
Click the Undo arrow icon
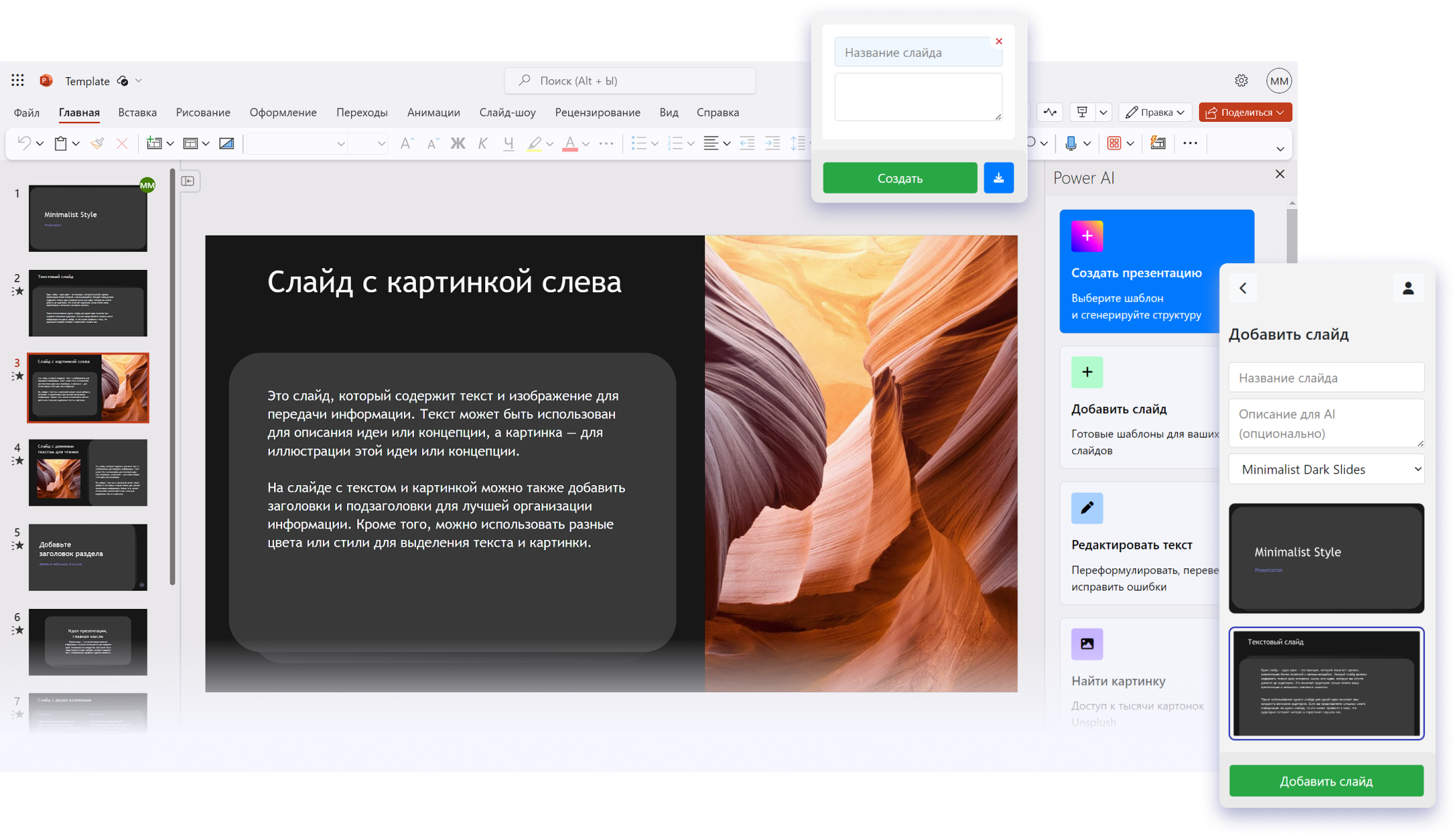point(24,143)
